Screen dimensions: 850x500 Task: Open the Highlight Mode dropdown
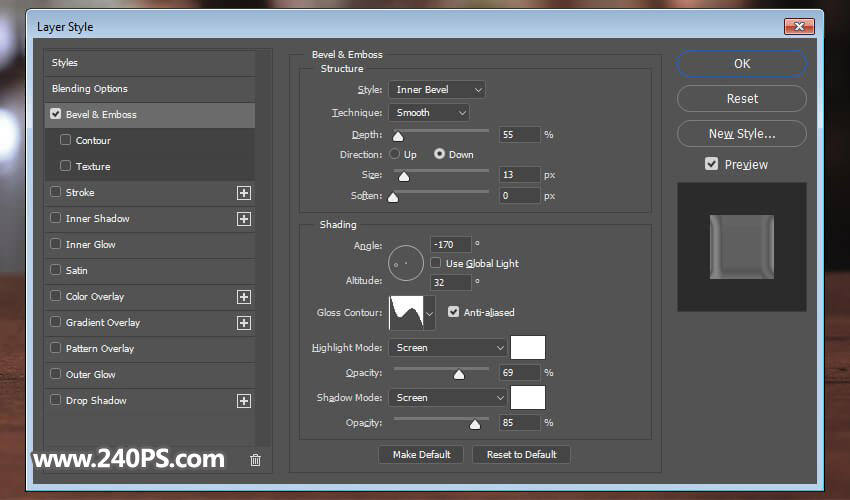pyautogui.click(x=448, y=348)
